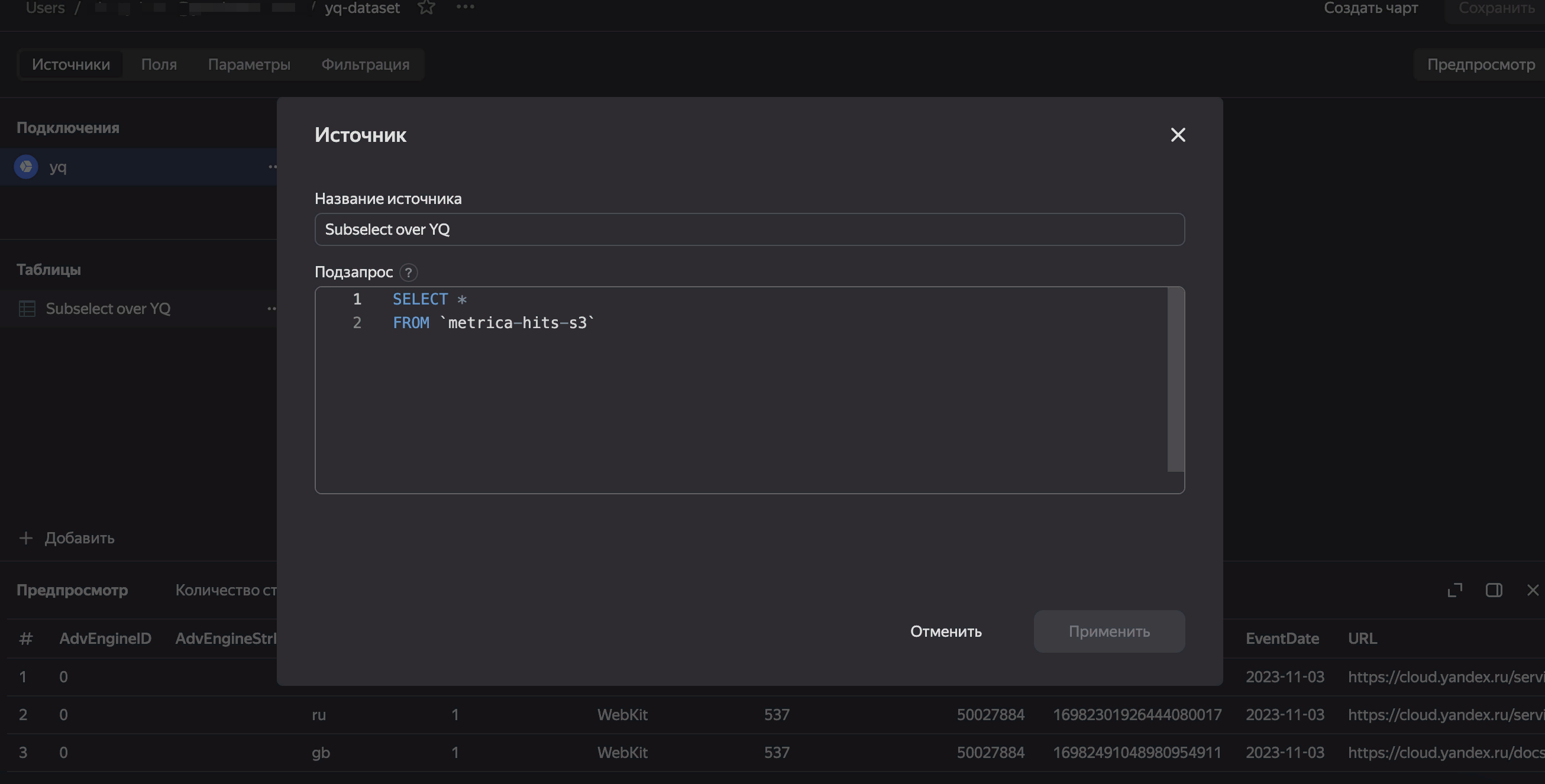
Task: Open yq connection three-dot options
Action: 272,167
